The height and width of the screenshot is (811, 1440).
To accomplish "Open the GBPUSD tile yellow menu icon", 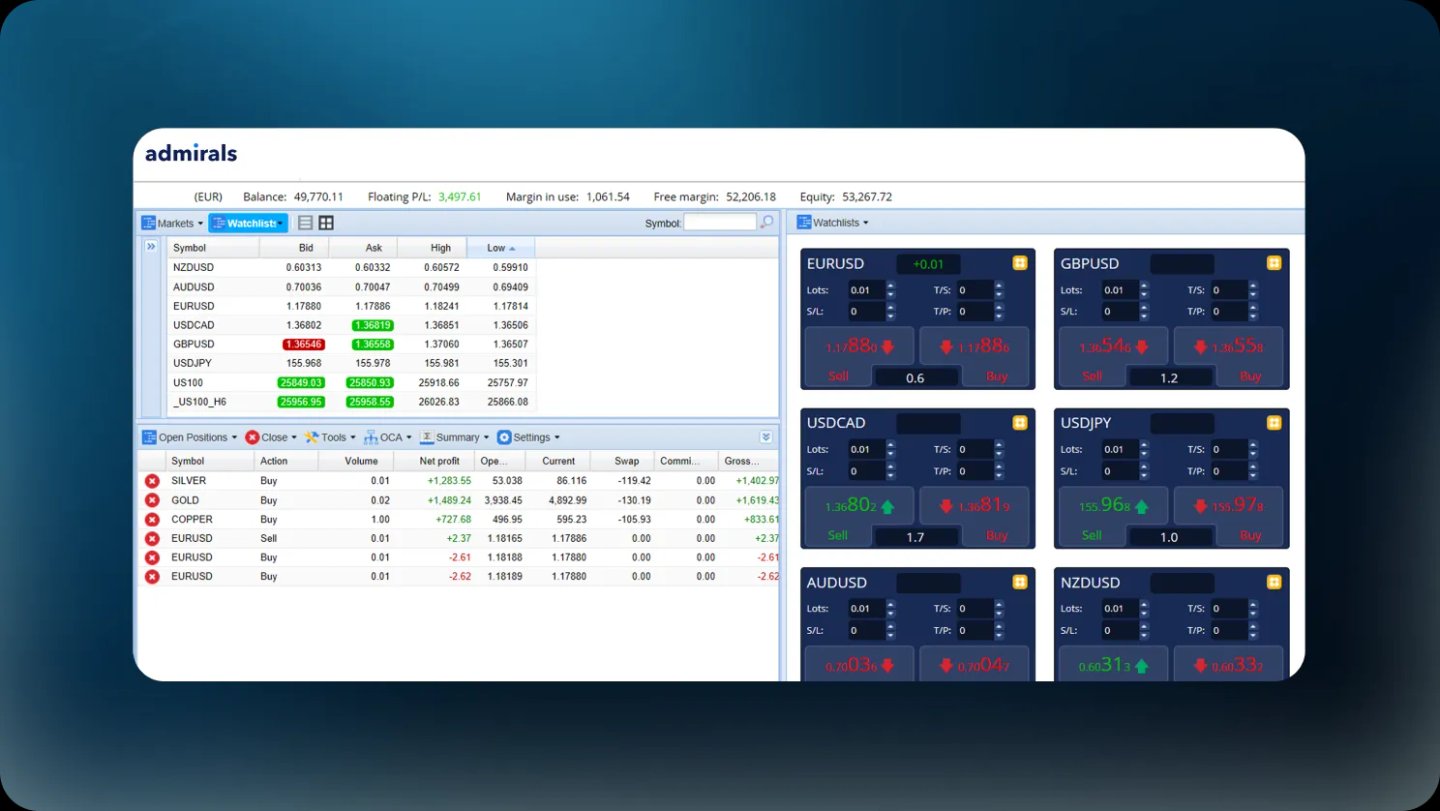I will pyautogui.click(x=1274, y=263).
